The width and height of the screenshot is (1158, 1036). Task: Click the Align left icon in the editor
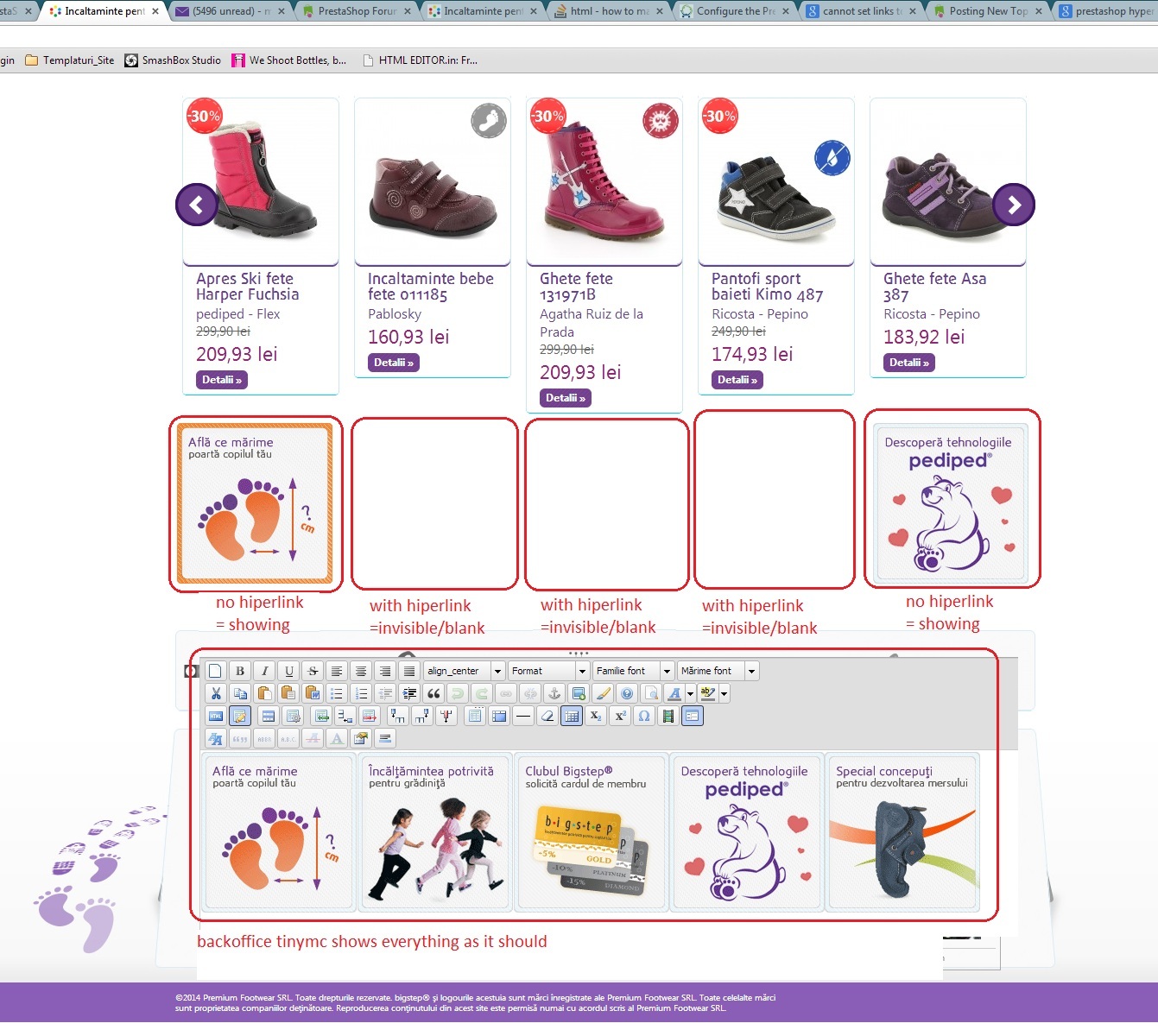[337, 671]
